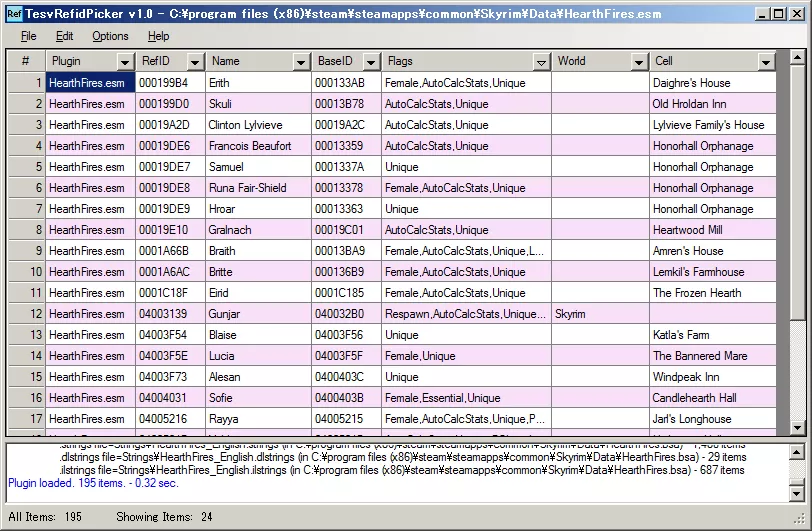This screenshot has height=531, width=812.
Task: Open the Options menu
Action: [x=110, y=36]
